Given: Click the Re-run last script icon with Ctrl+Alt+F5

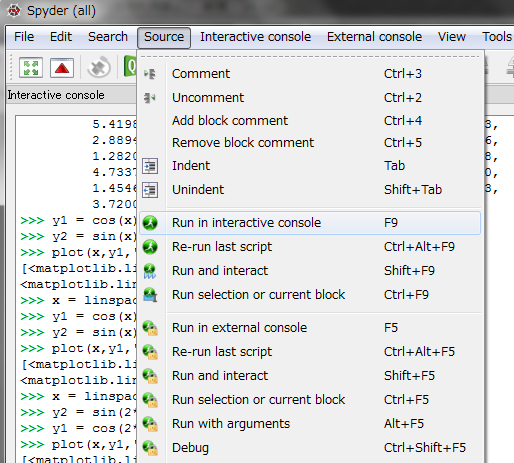Looking at the screenshot, I should [x=150, y=352].
